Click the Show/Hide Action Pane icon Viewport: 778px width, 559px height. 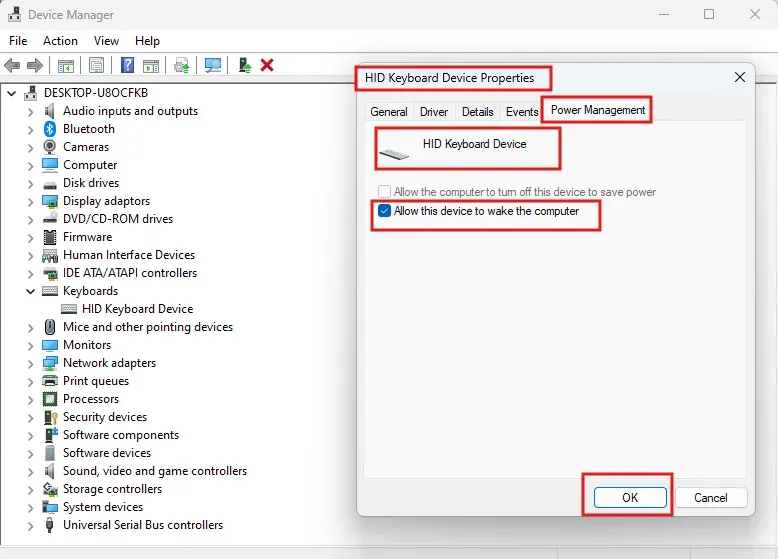pyautogui.click(x=151, y=65)
